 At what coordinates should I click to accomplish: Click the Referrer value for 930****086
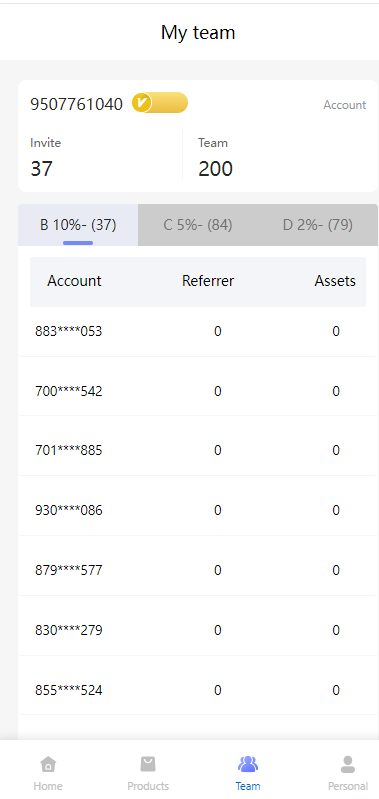(218, 510)
